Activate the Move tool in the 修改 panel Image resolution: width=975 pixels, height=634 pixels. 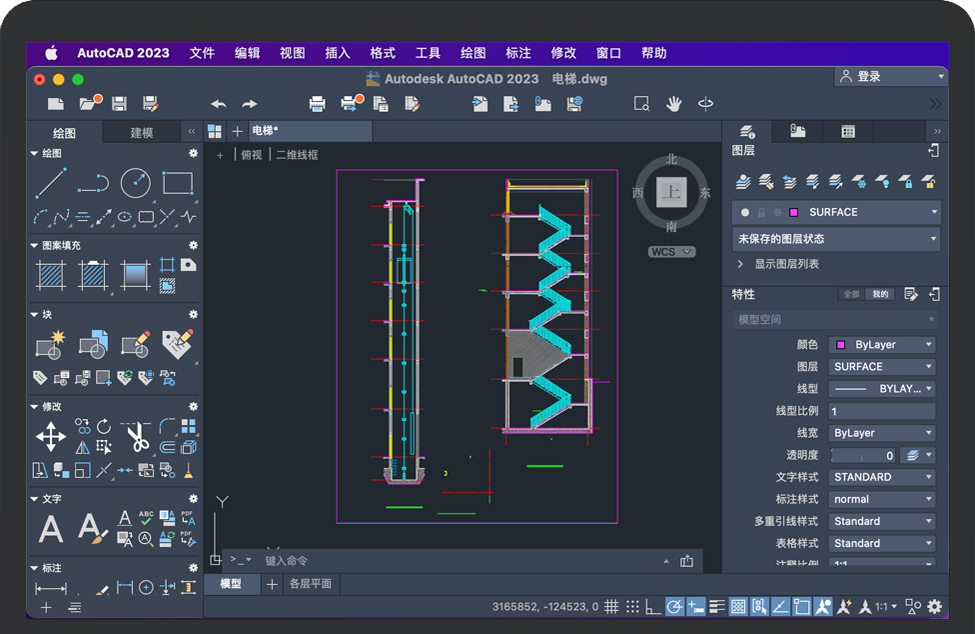(51, 436)
